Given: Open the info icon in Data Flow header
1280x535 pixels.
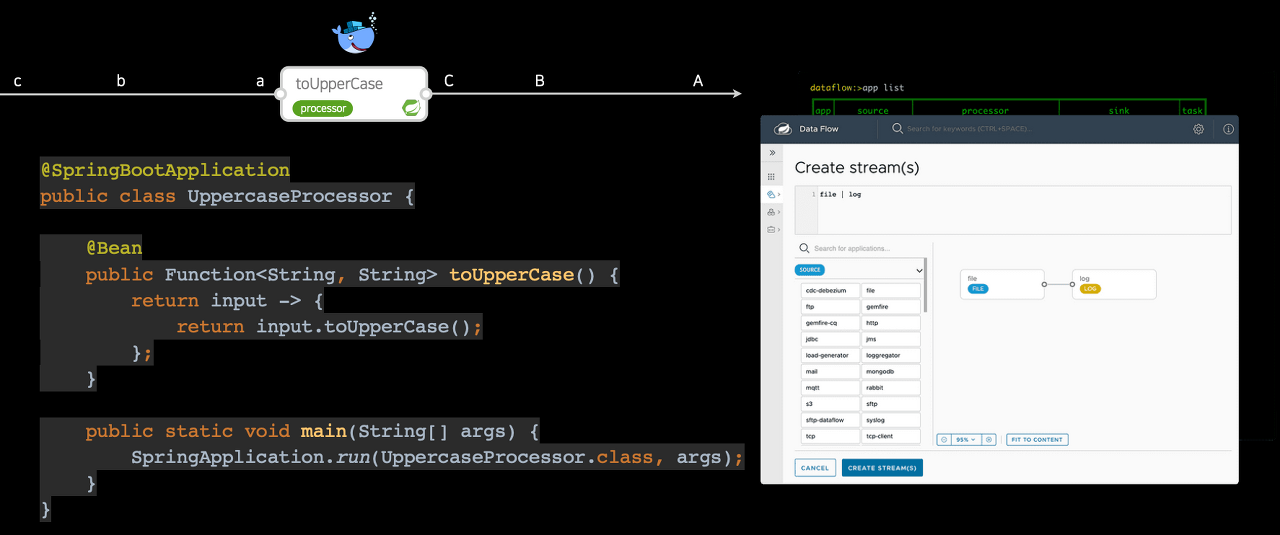Looking at the screenshot, I should [x=1228, y=129].
